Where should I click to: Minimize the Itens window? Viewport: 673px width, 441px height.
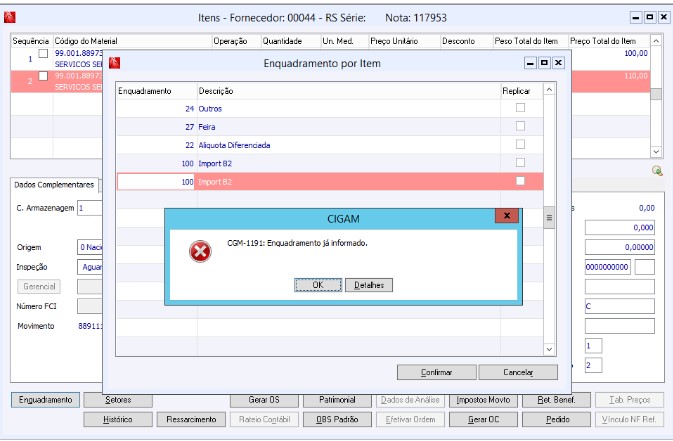(636, 18)
